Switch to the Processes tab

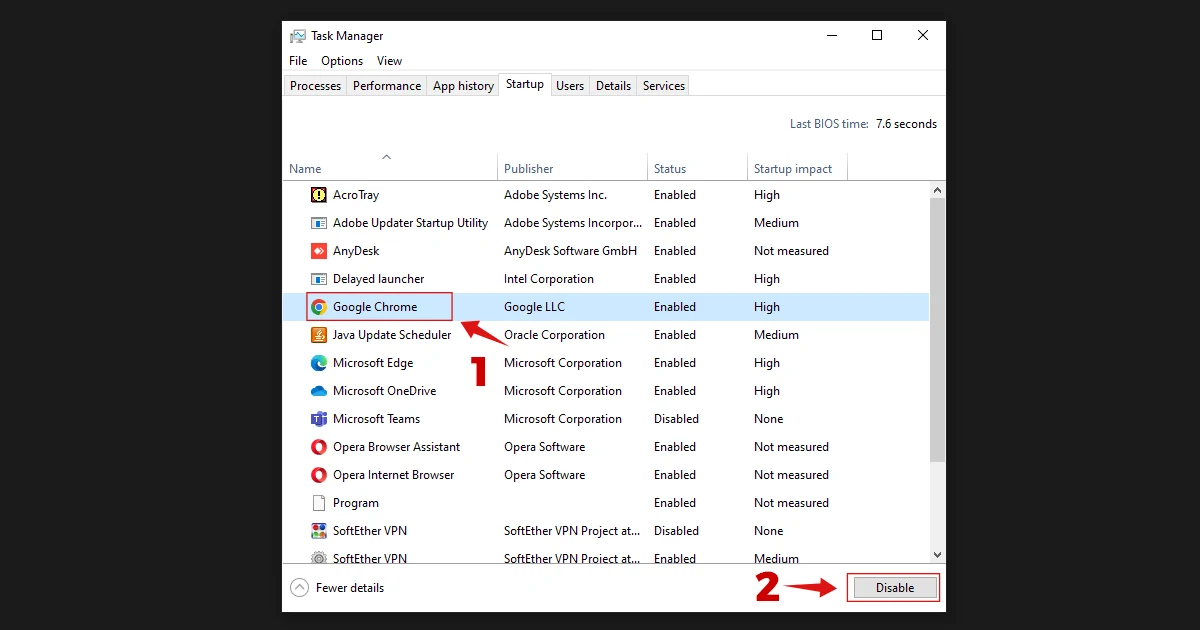316,86
